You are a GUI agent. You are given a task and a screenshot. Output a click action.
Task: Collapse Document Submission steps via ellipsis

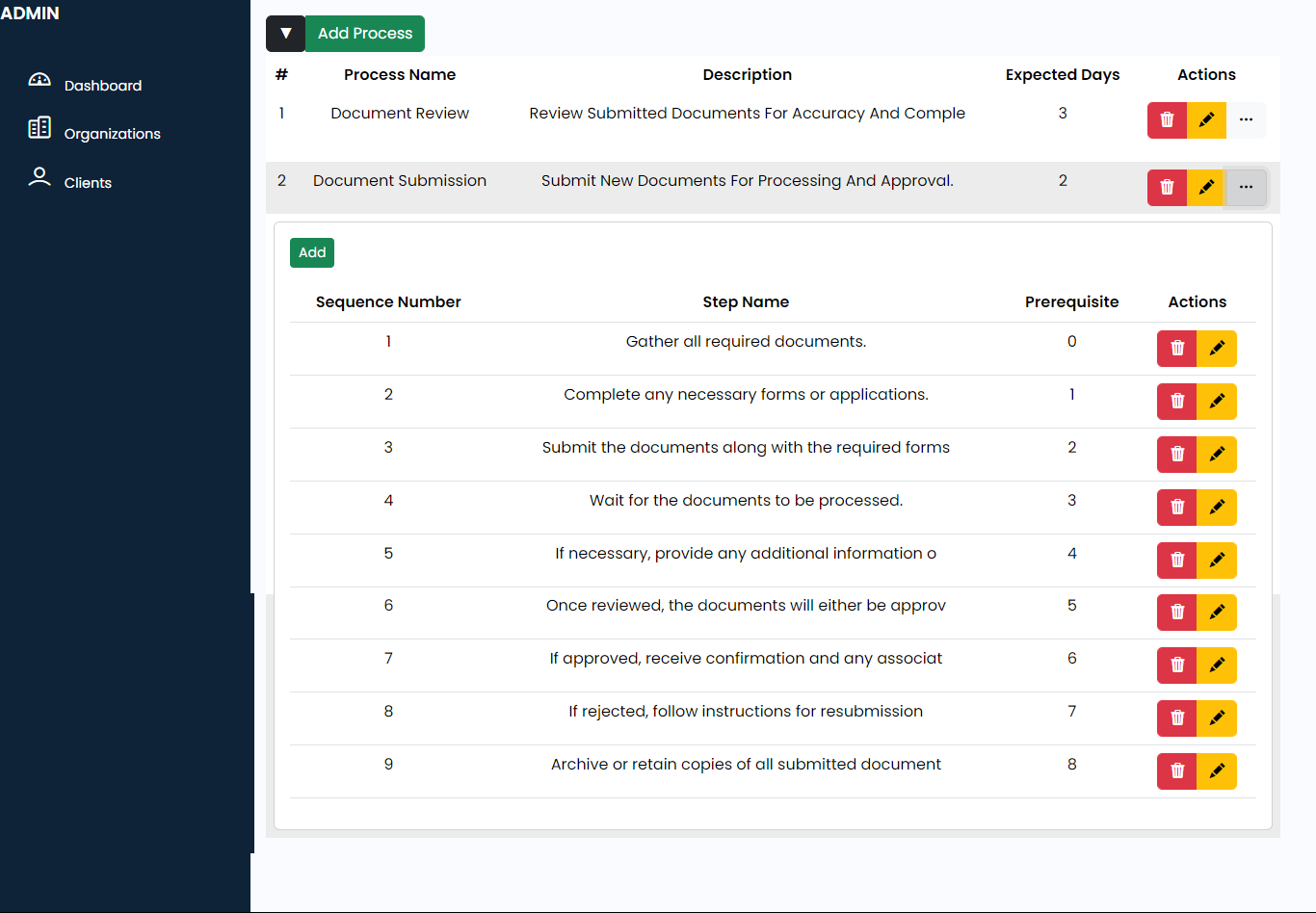click(x=1246, y=188)
